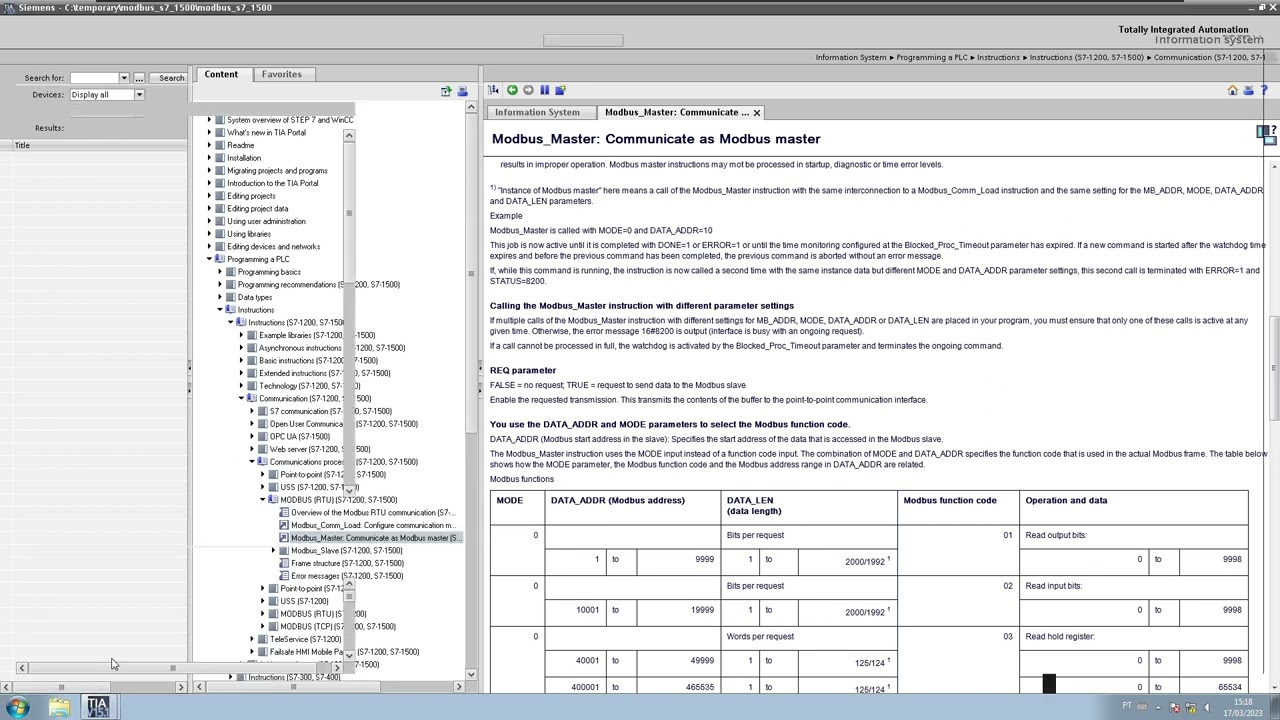Open the Windows Start button

(17, 707)
